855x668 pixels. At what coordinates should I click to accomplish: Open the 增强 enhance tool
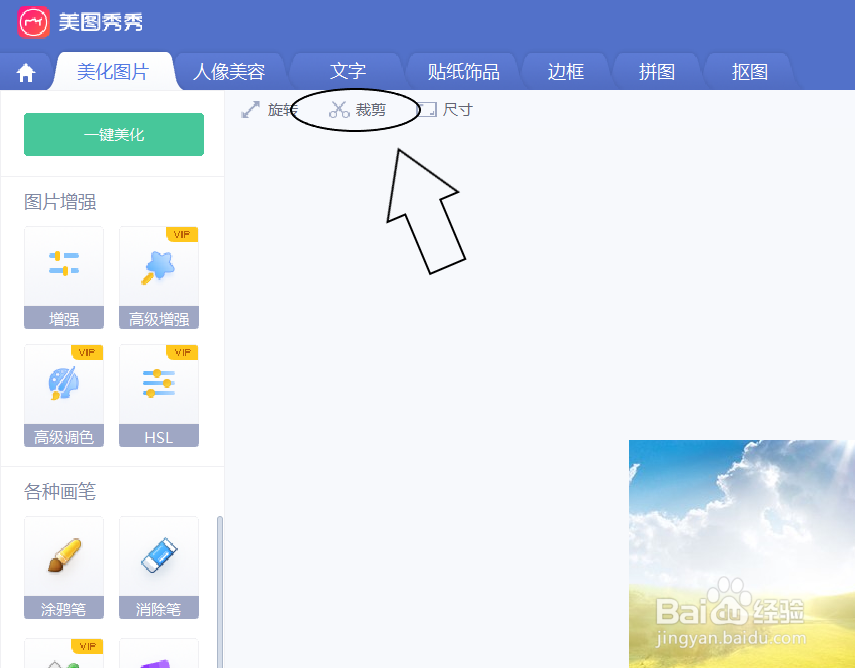point(64,278)
